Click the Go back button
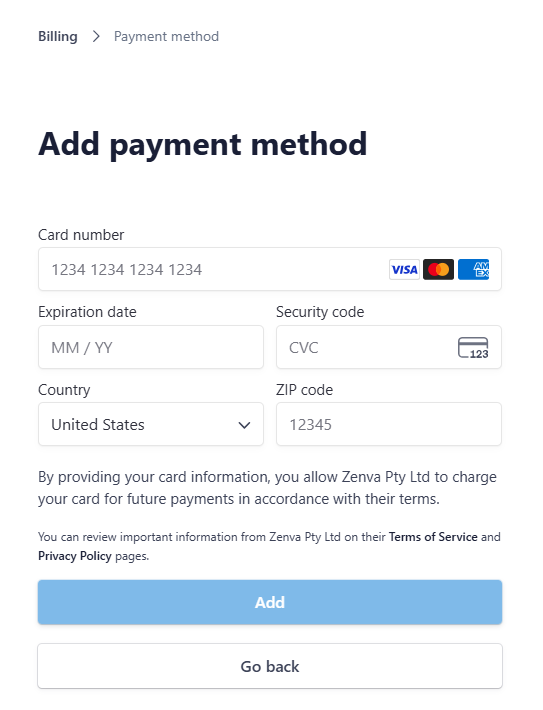 point(270,666)
